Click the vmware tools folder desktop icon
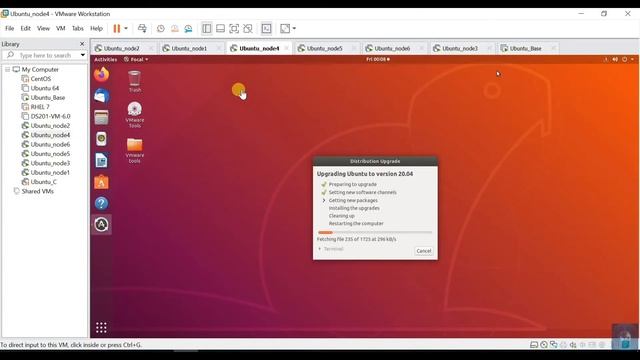Screen dimensions: 640x360 pyautogui.click(x=135, y=151)
